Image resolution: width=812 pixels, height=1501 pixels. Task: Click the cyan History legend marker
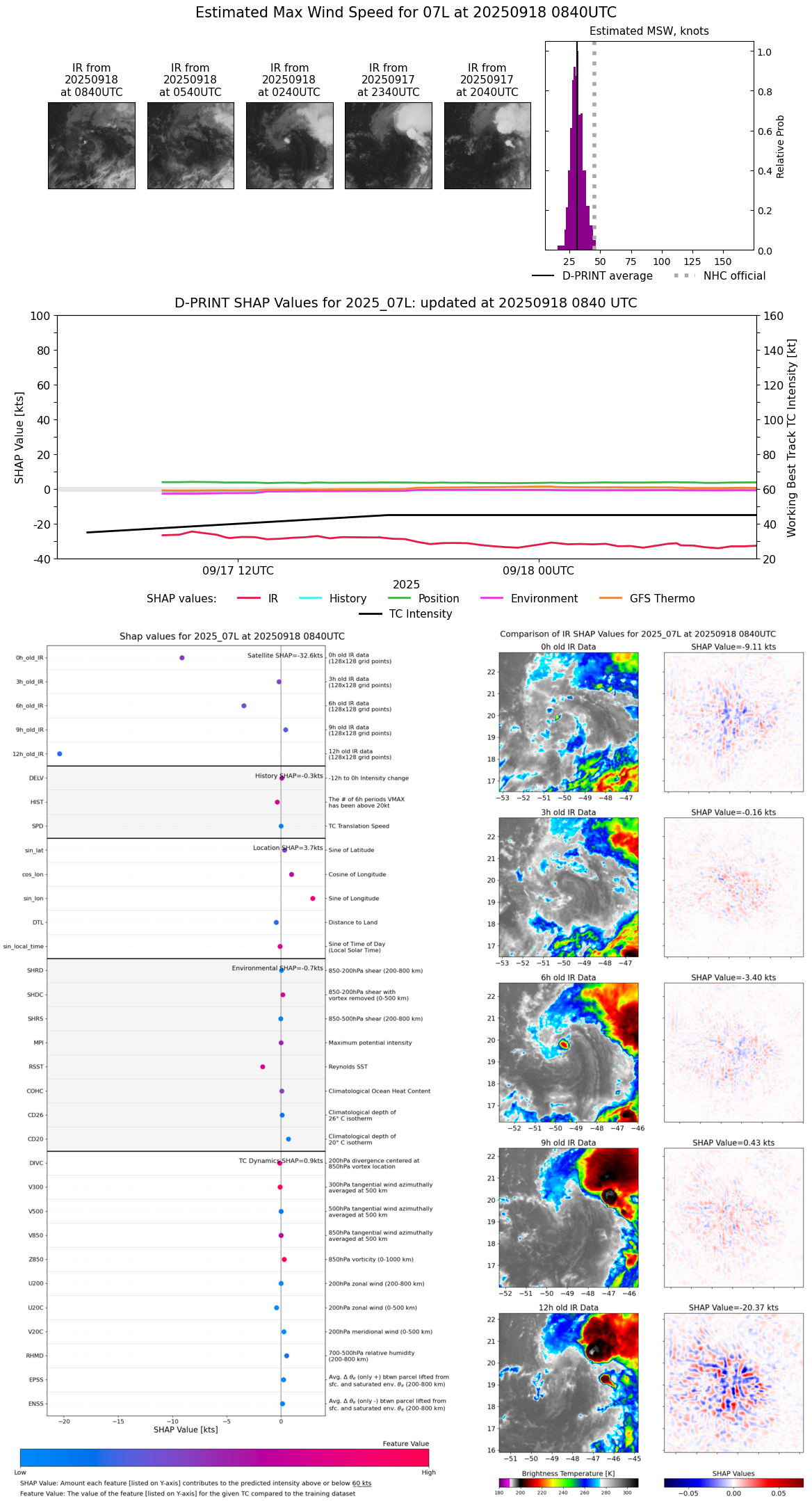pyautogui.click(x=310, y=598)
